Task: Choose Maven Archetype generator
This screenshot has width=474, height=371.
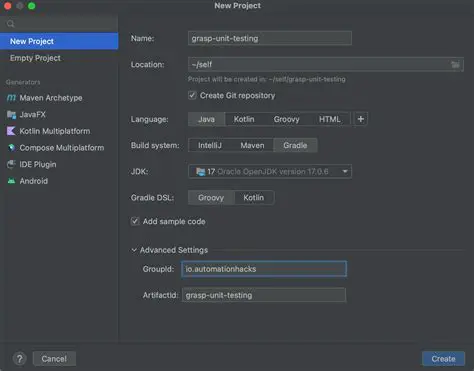Action: [59, 98]
